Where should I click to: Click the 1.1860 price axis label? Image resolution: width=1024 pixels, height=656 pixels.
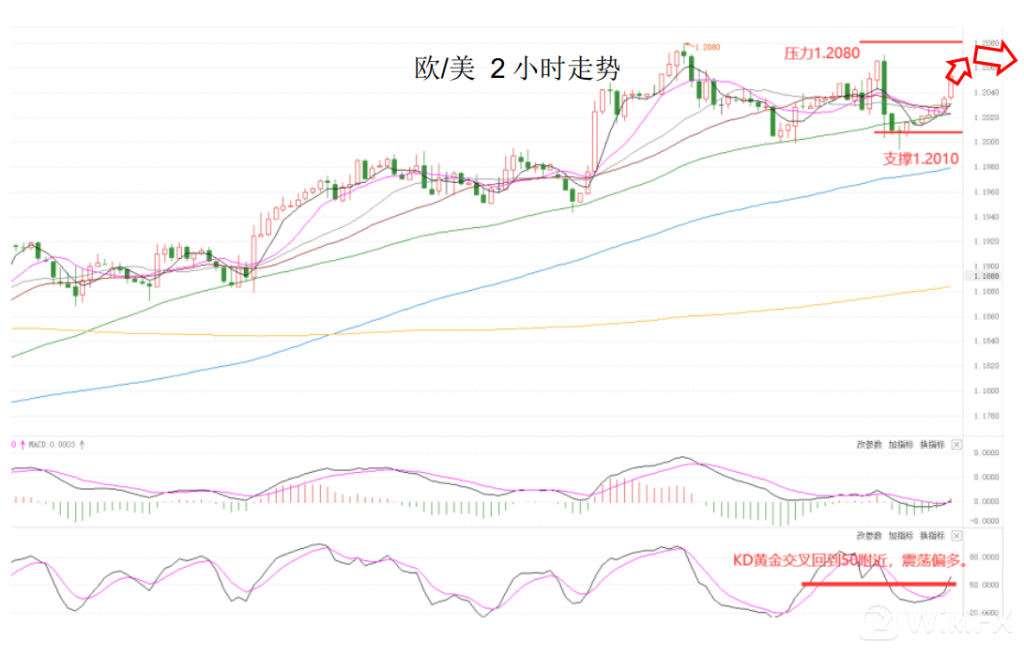[x=986, y=317]
